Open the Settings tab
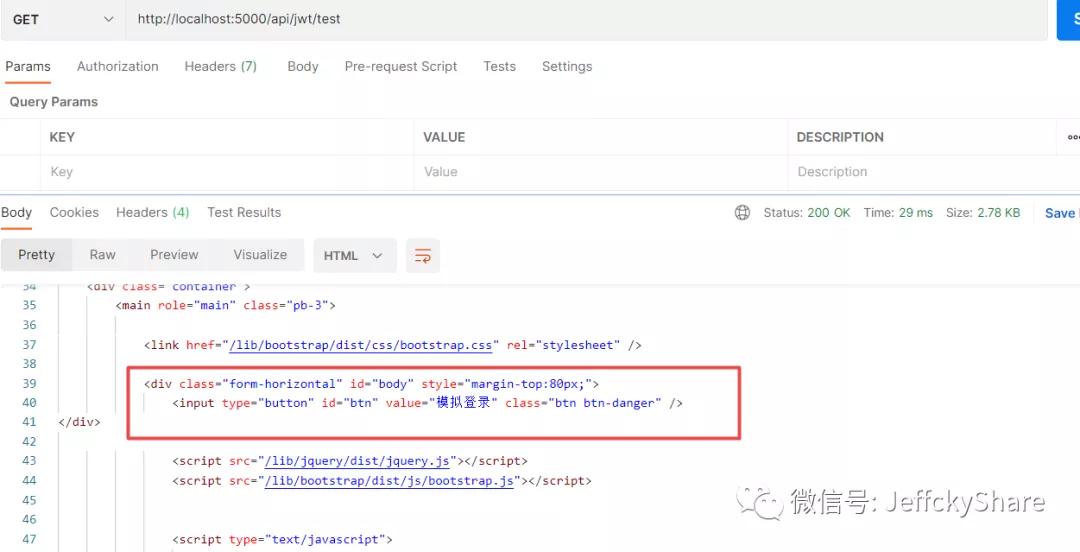Image resolution: width=1080 pixels, height=552 pixels. tap(567, 66)
